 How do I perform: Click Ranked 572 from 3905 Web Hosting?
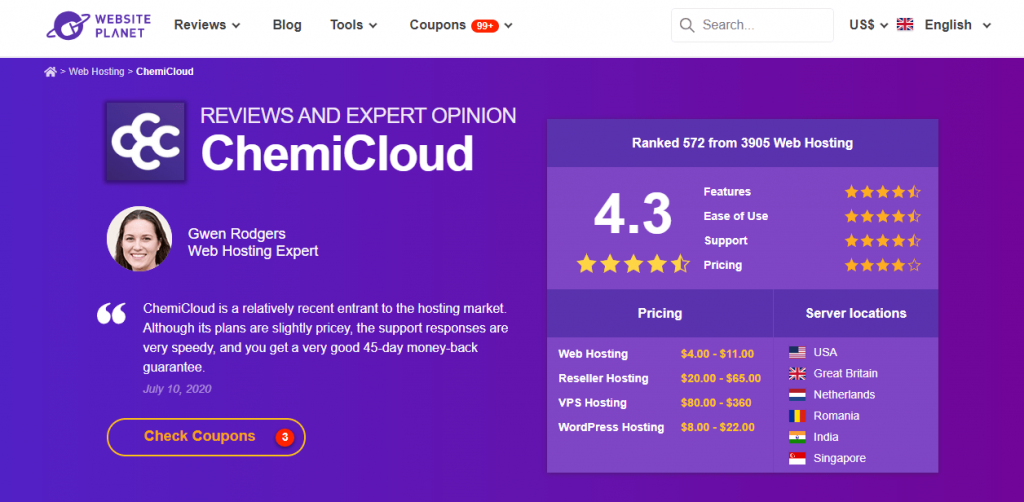742,143
